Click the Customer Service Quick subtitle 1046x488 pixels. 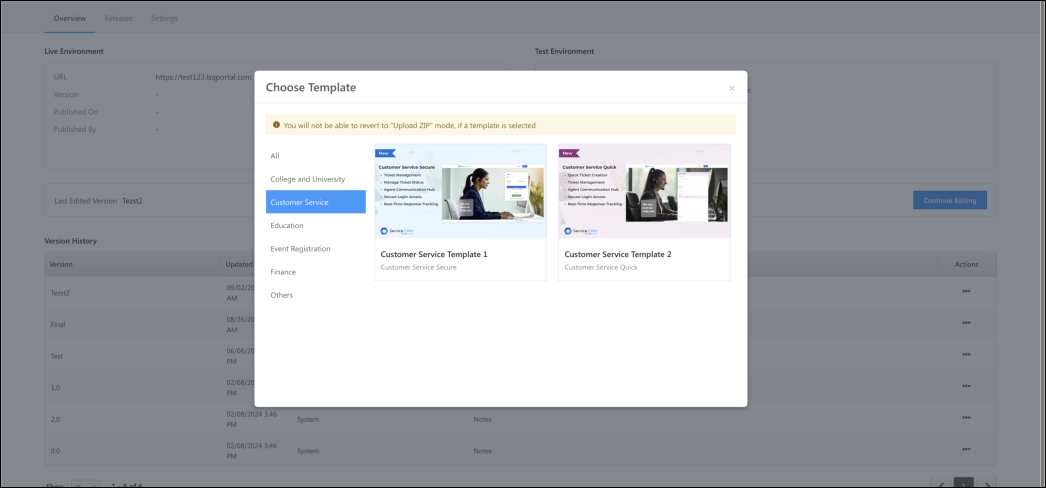click(x=600, y=267)
